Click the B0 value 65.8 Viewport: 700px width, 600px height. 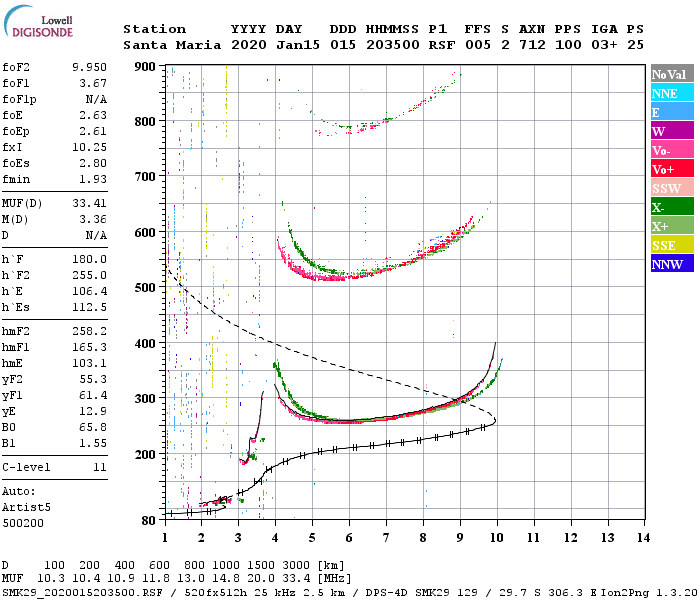[93, 427]
